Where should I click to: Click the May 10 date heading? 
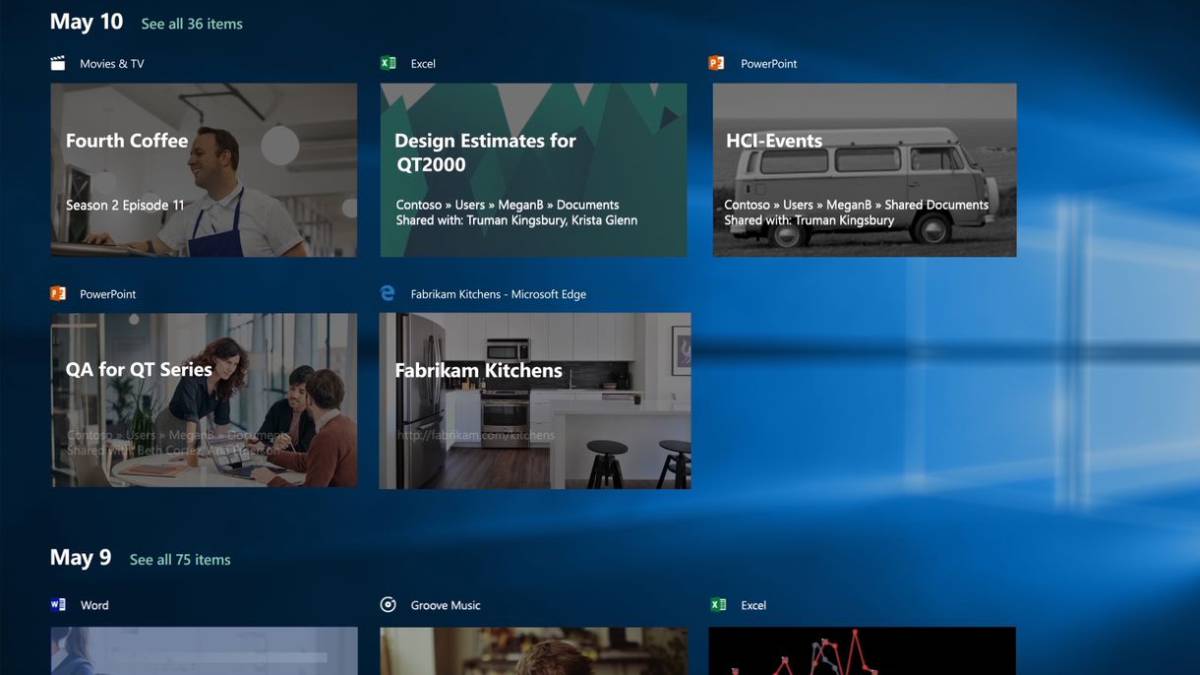pos(87,22)
